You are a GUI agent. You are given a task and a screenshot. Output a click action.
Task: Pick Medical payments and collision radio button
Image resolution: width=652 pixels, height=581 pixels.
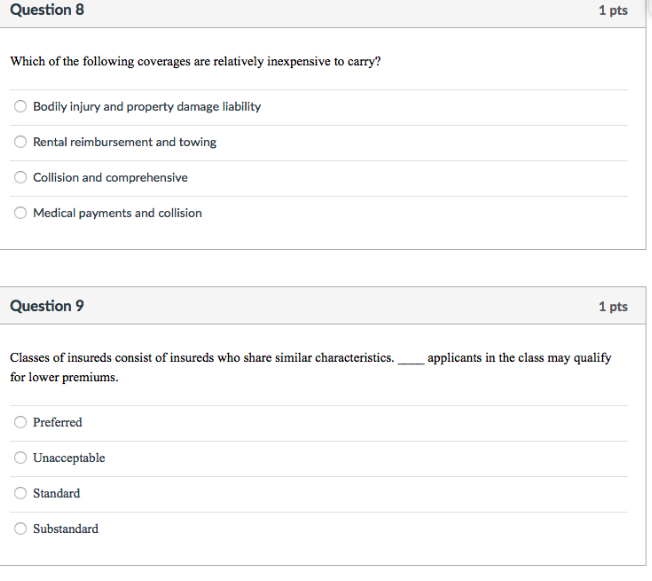(x=20, y=213)
